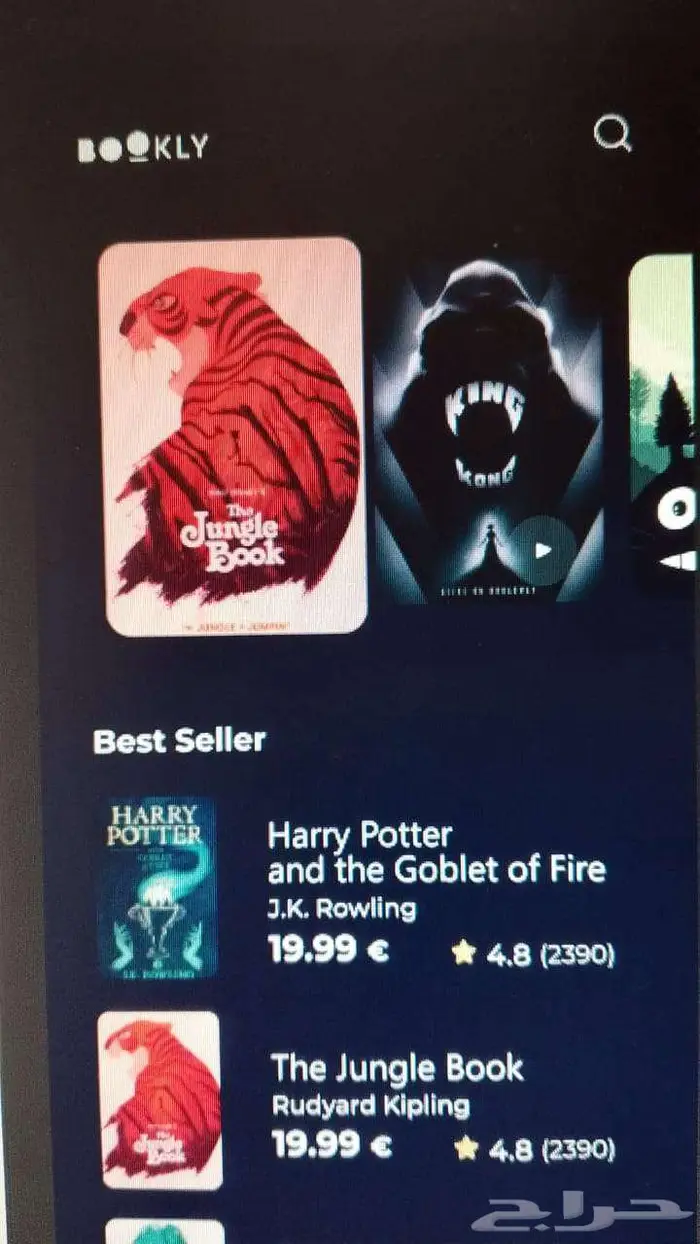Viewport: 700px width, 1244px height.
Task: Click the Harry Potter book cover thumbnail
Action: tap(158, 886)
